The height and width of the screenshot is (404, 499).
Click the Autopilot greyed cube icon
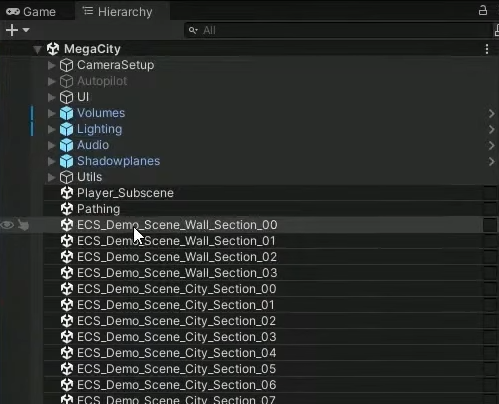click(66, 81)
